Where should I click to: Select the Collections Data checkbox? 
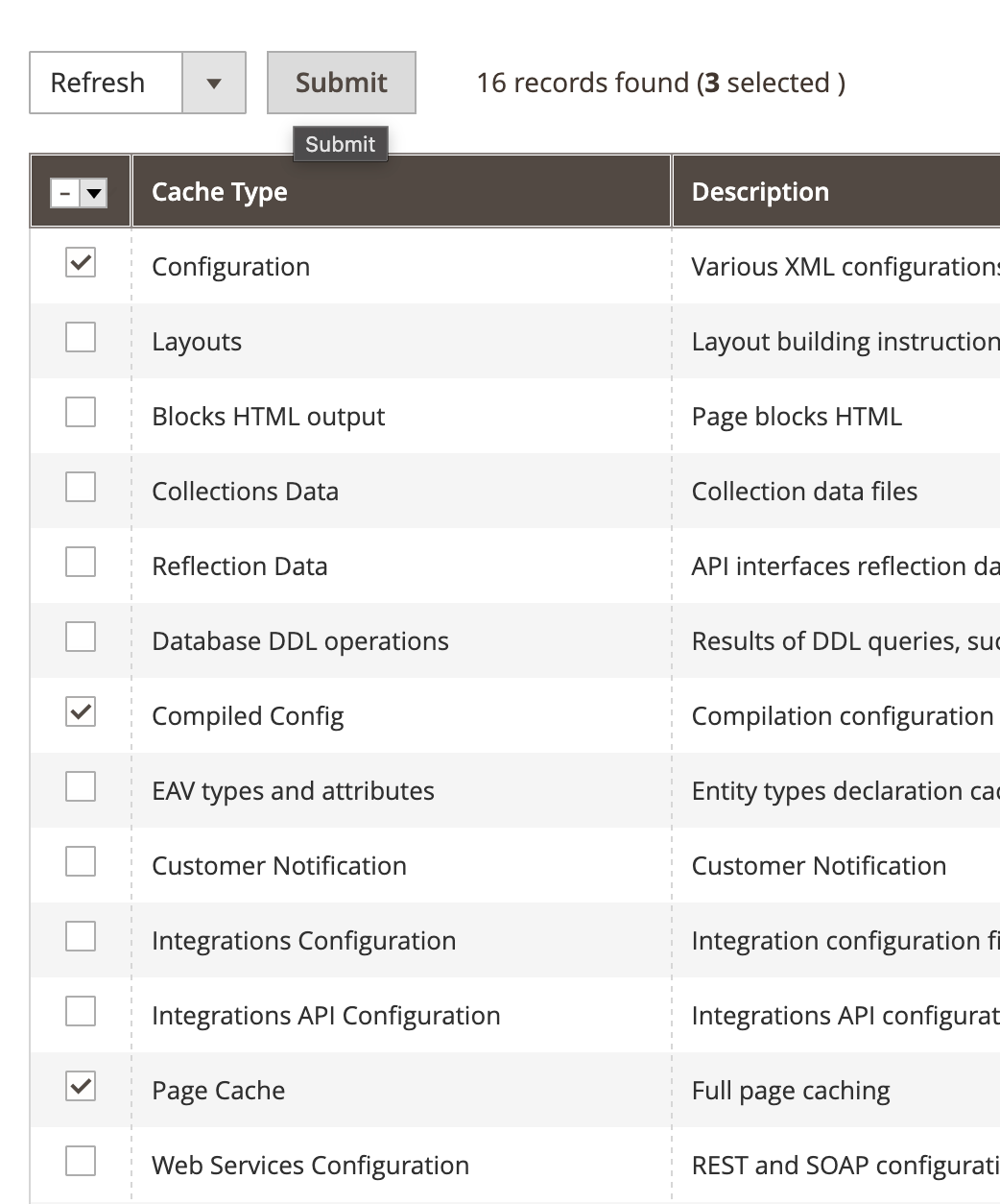click(81, 487)
